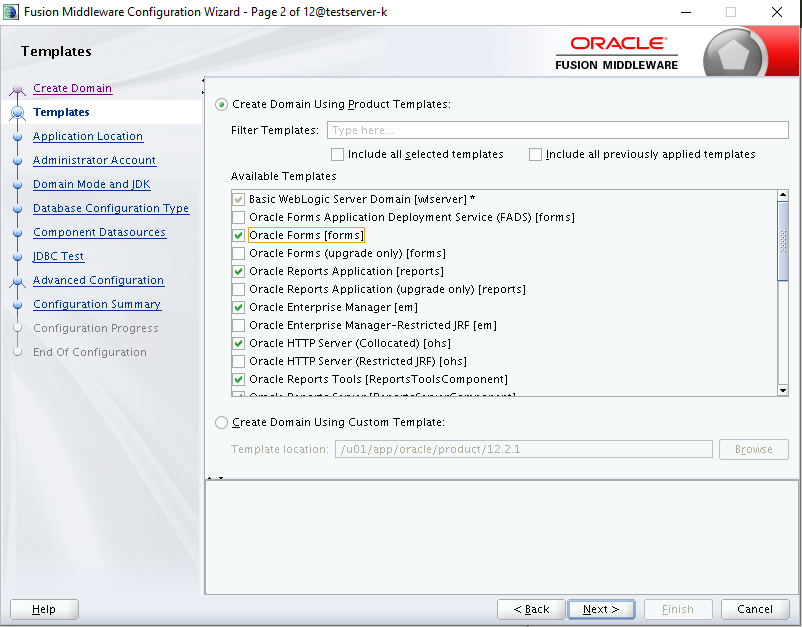The width and height of the screenshot is (802, 627).
Task: Enable Include all selected templates checkbox
Action: pyautogui.click(x=338, y=154)
